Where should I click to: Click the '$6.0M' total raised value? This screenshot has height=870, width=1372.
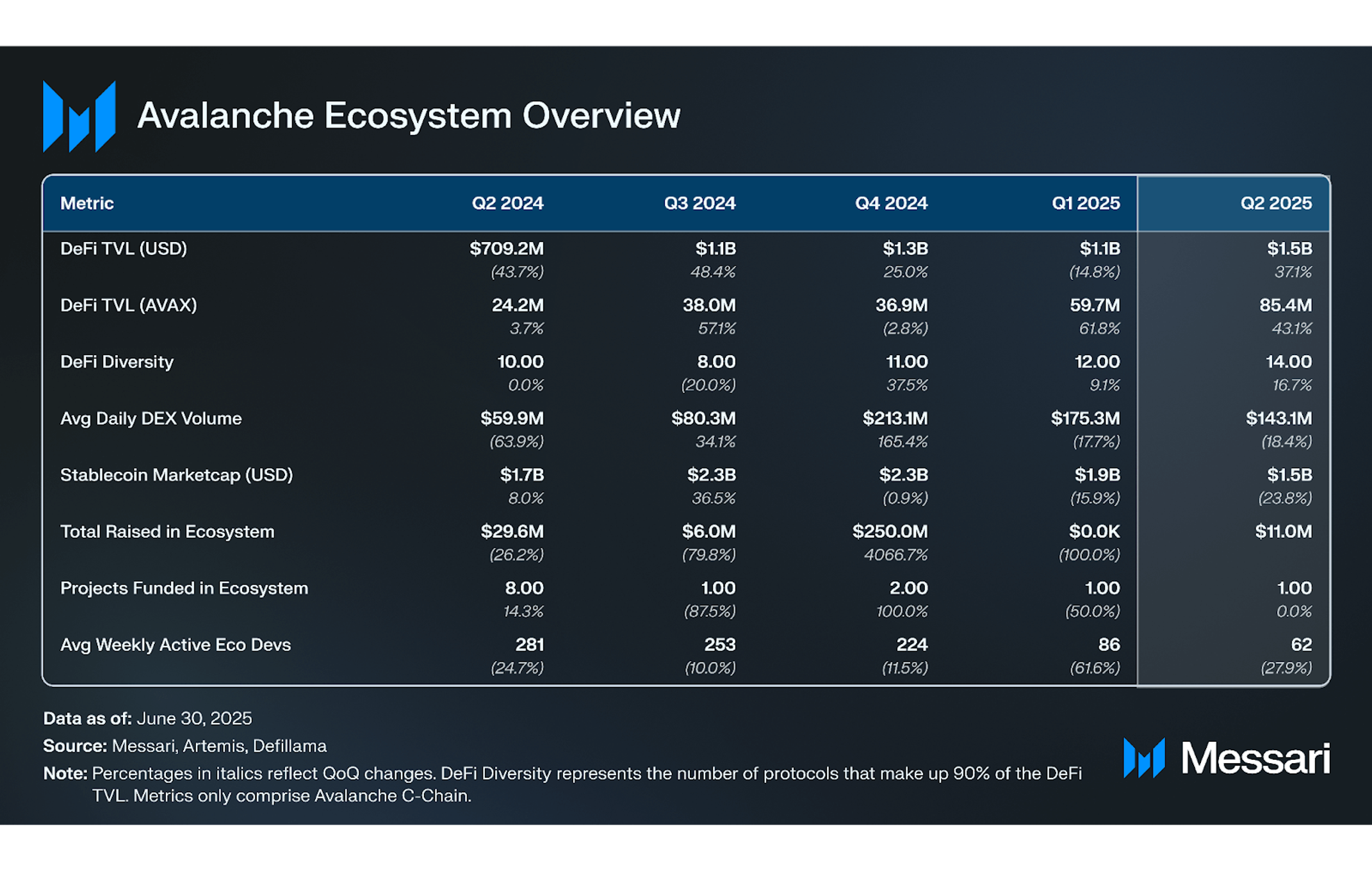point(708,531)
